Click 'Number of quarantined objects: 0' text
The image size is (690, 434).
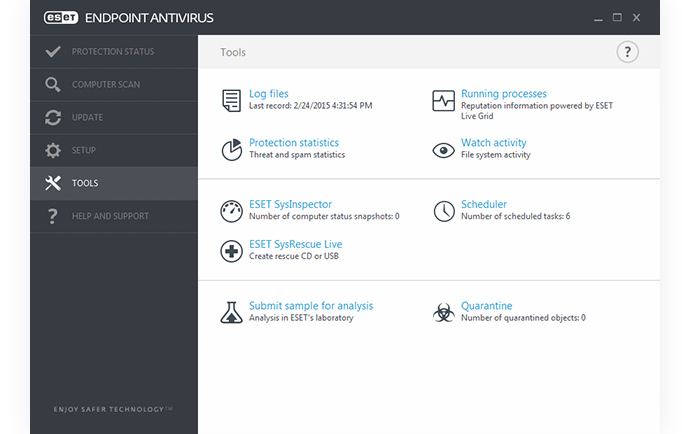(x=523, y=318)
